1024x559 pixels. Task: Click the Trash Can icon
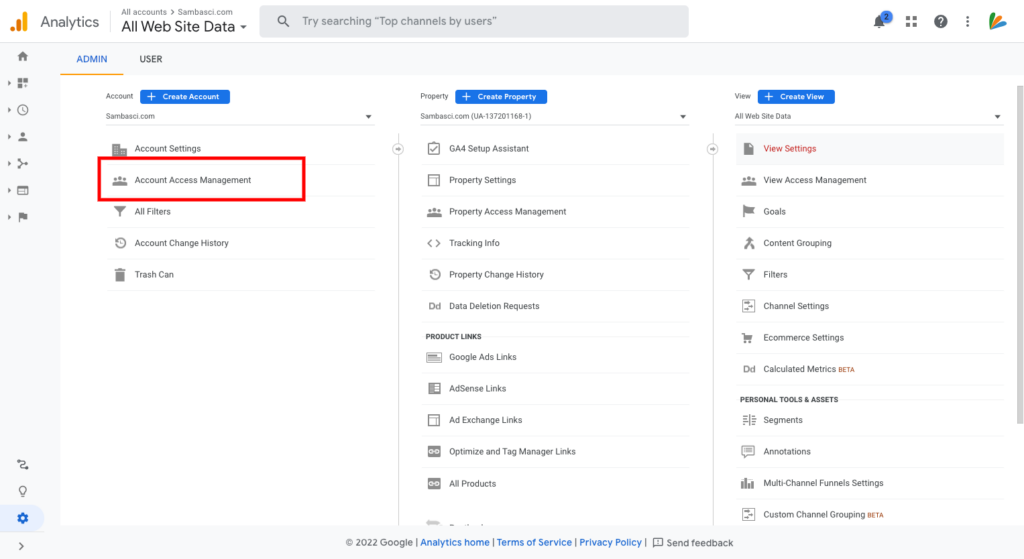coord(120,274)
